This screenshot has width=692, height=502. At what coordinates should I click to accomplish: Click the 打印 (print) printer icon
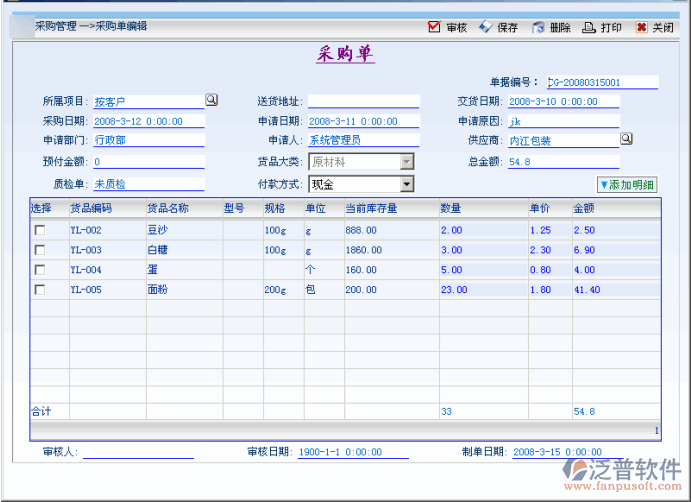coord(590,27)
